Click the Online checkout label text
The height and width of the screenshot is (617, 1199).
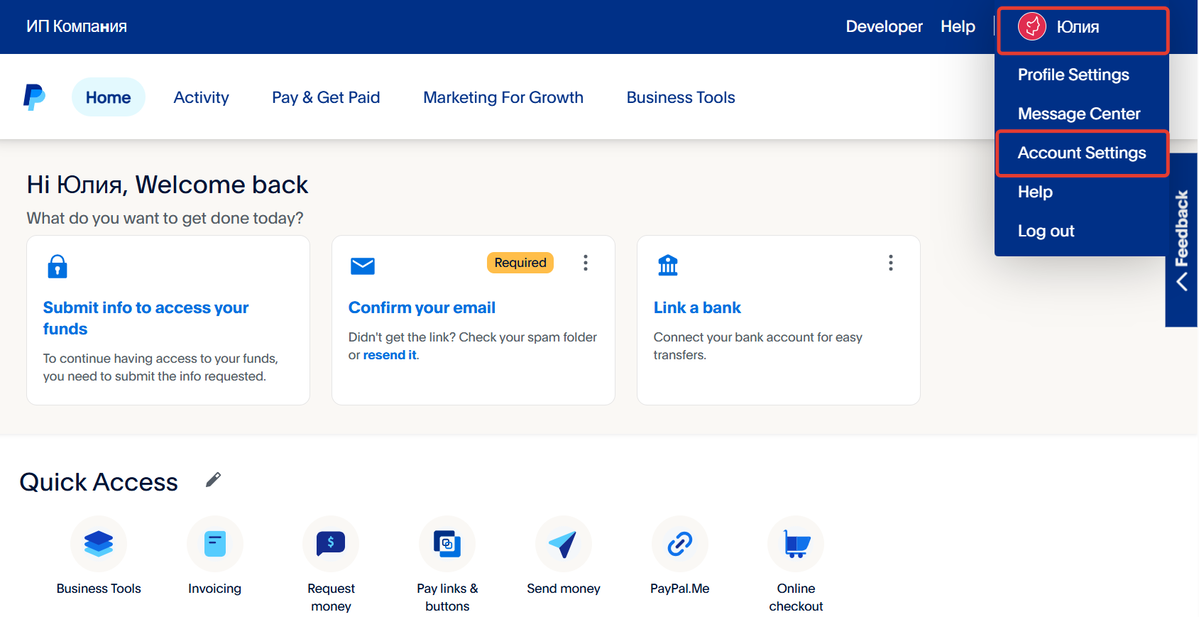[x=796, y=597]
